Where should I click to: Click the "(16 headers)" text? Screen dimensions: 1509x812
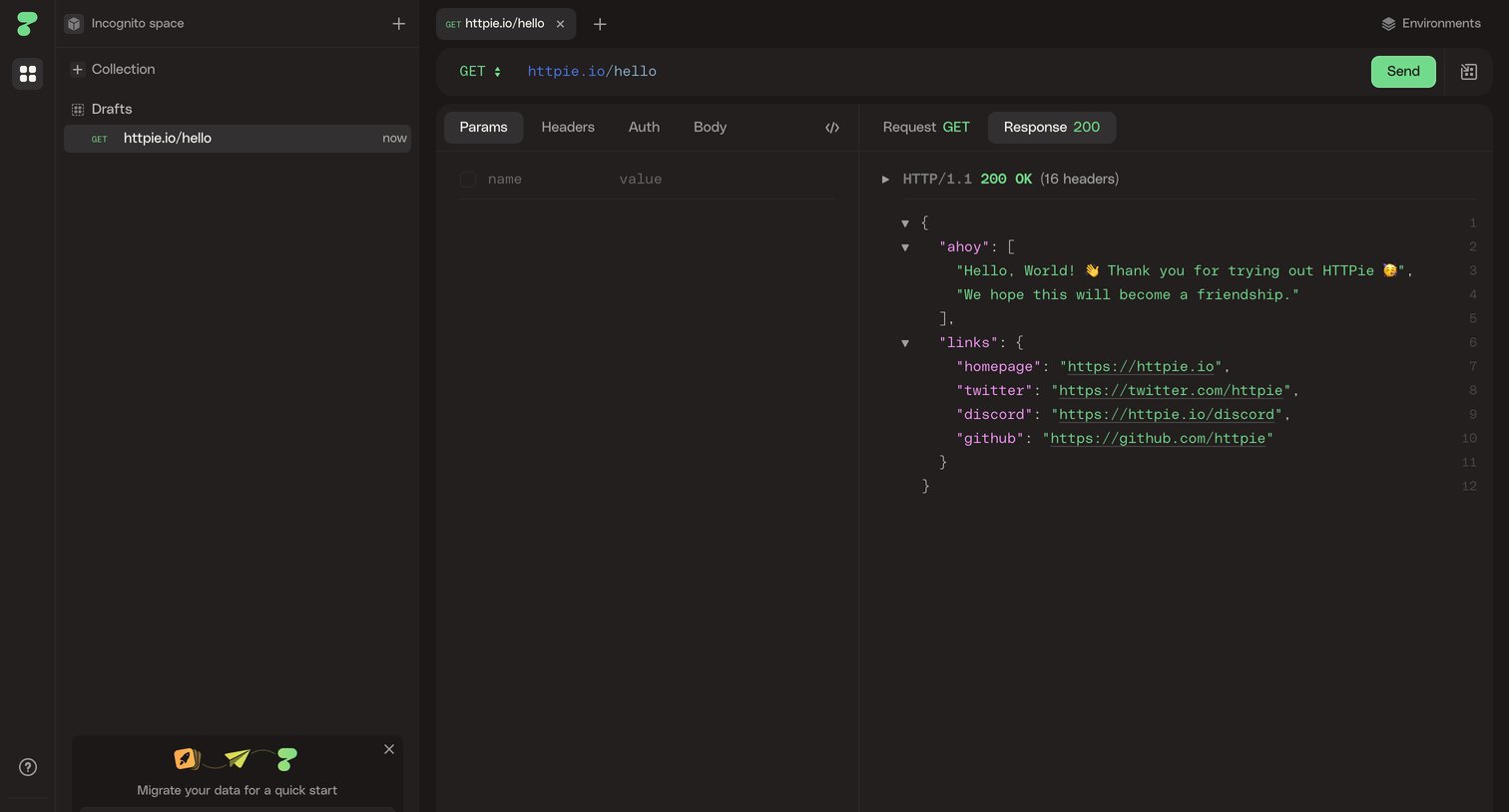tap(1079, 180)
